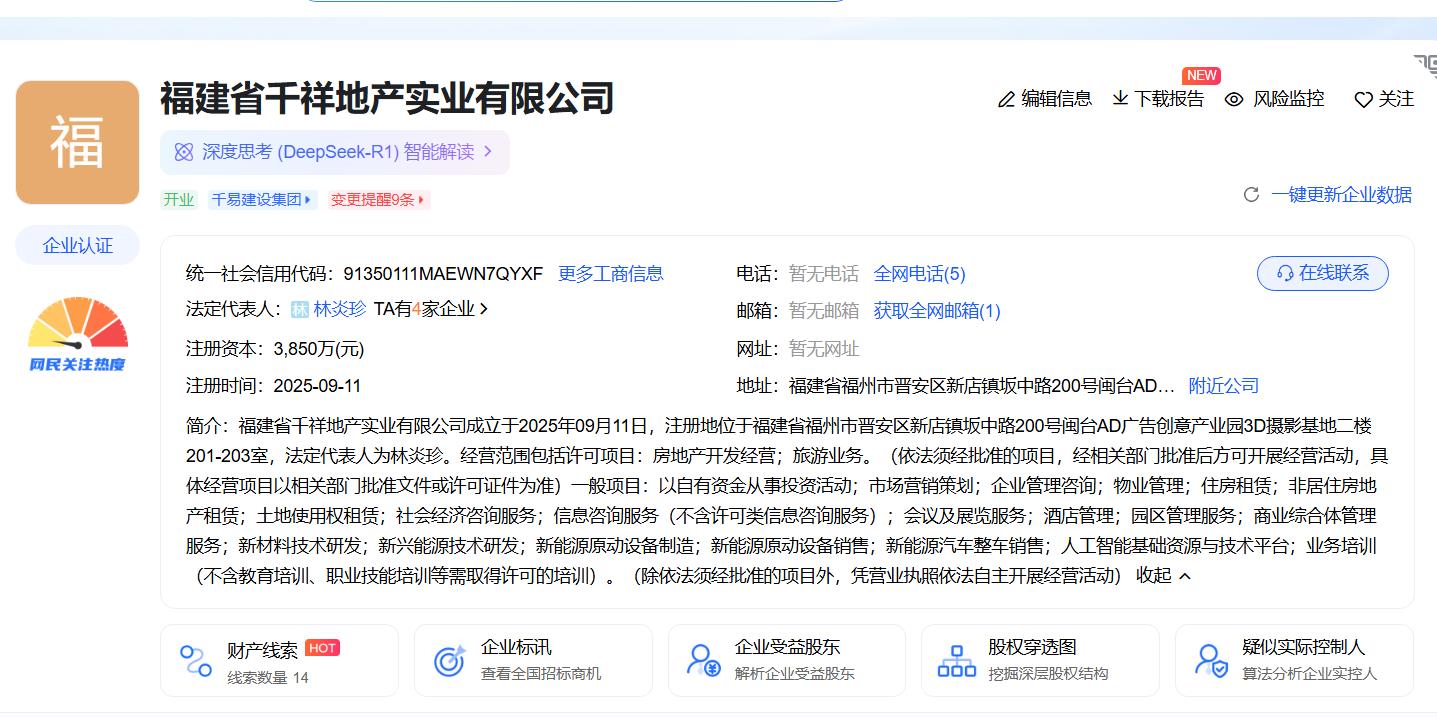The width and height of the screenshot is (1437, 718).
Task: Open 更多工商信息 link
Action: (x=610, y=274)
